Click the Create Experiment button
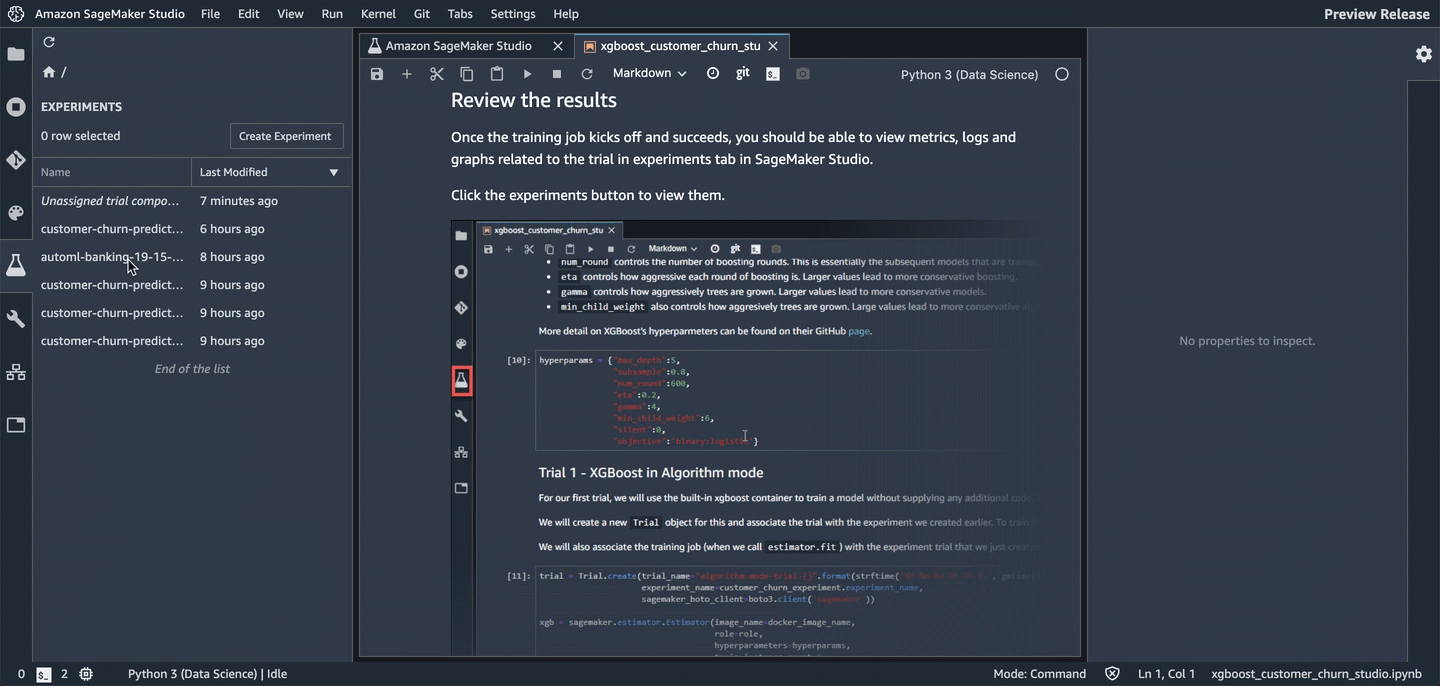 pyautogui.click(x=285, y=136)
